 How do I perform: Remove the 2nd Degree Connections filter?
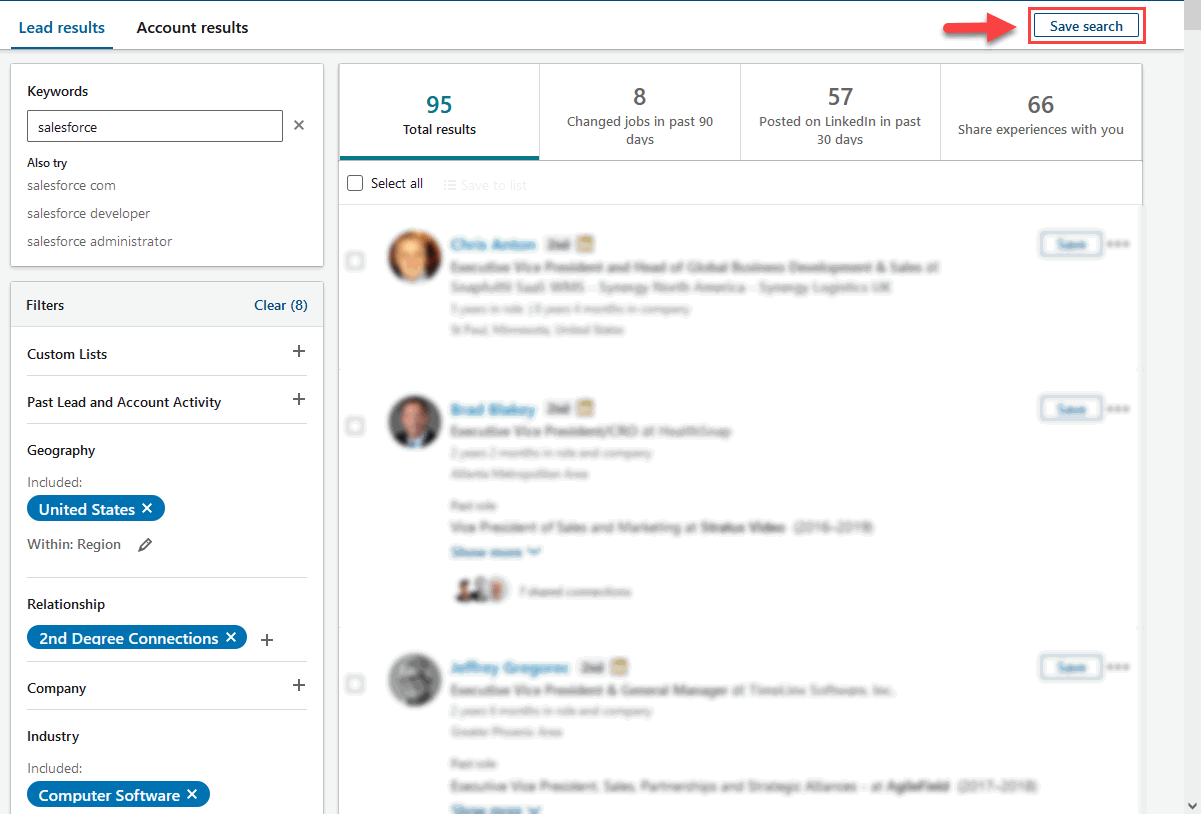click(231, 637)
